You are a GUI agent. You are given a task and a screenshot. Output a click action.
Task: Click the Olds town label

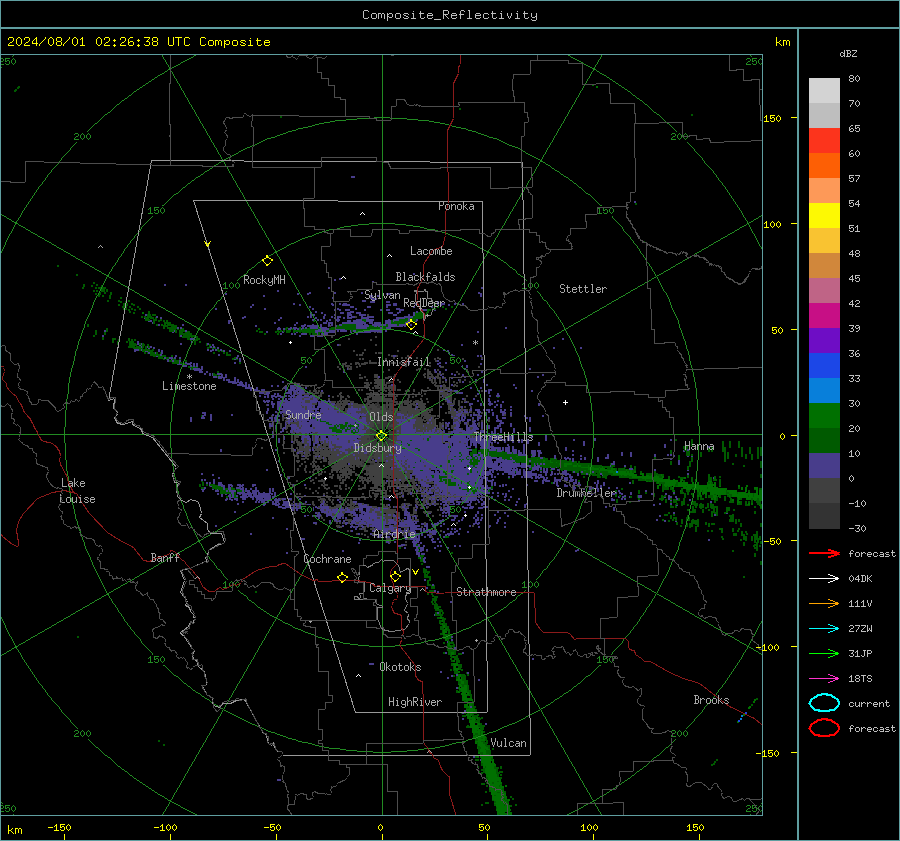[x=381, y=417]
